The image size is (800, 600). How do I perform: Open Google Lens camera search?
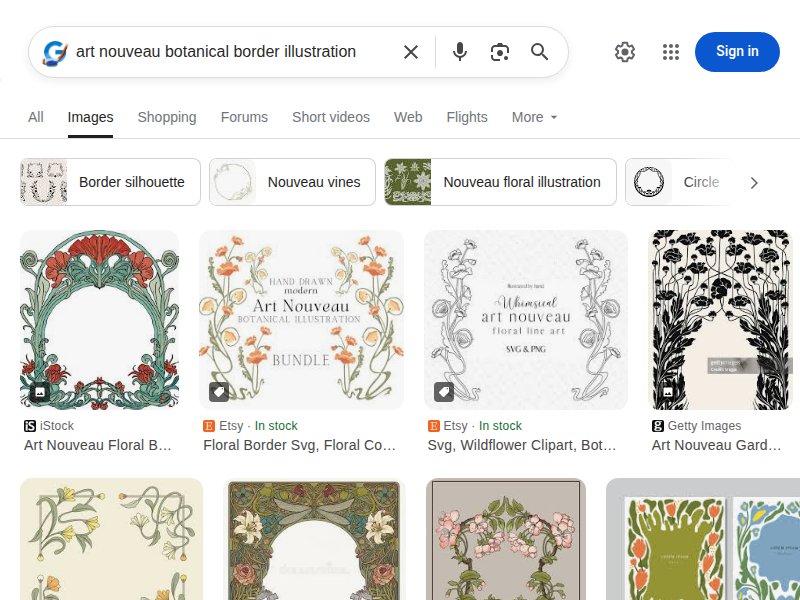[500, 52]
